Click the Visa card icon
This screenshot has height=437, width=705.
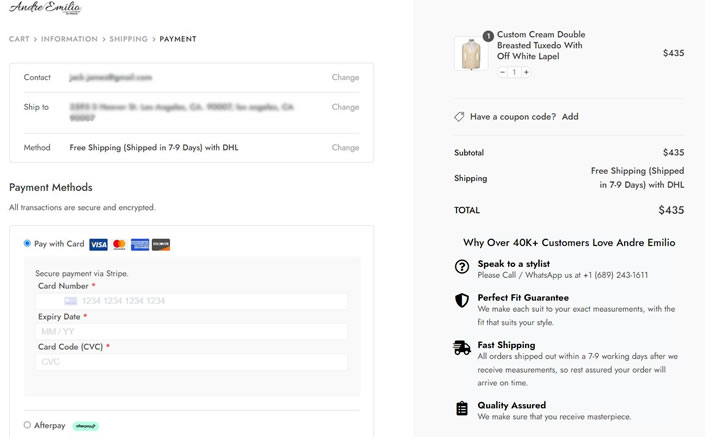(x=98, y=244)
